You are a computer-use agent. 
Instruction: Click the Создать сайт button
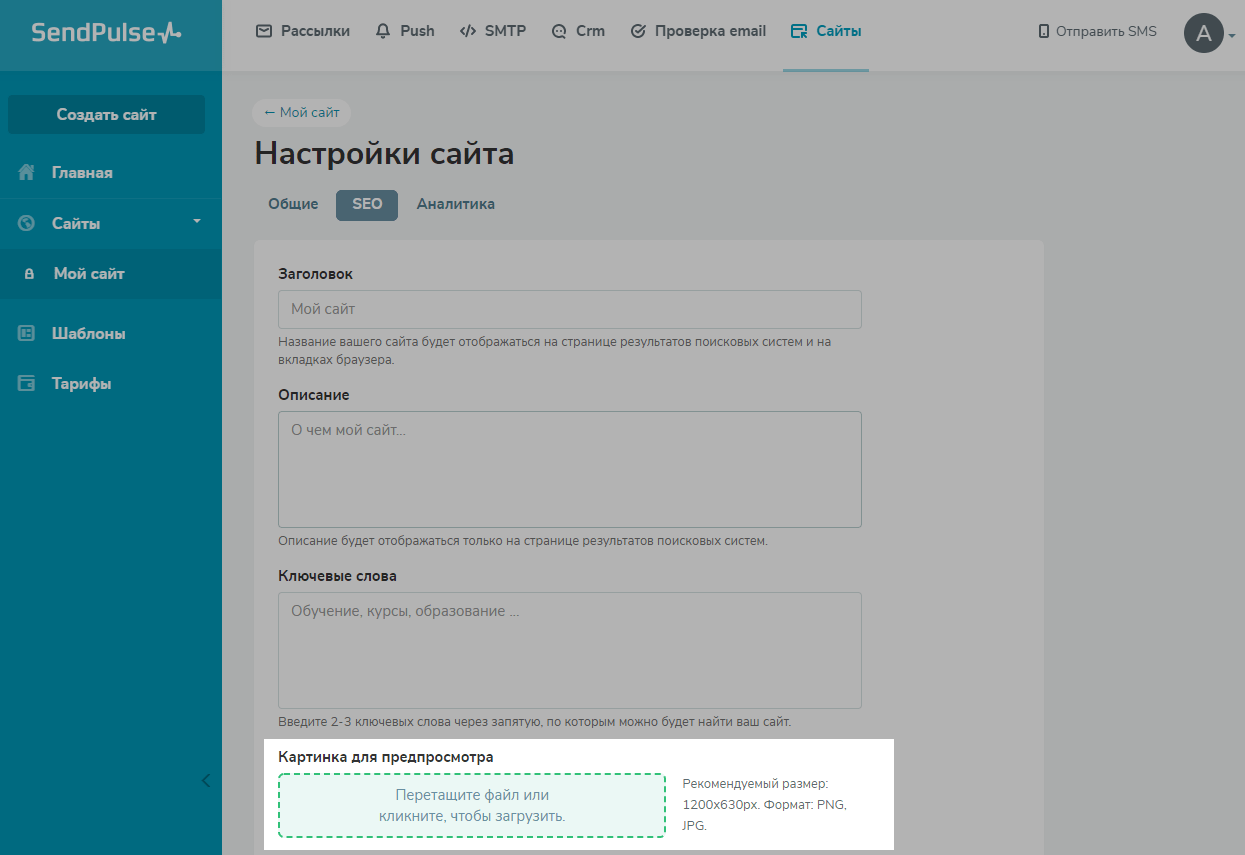click(x=106, y=114)
